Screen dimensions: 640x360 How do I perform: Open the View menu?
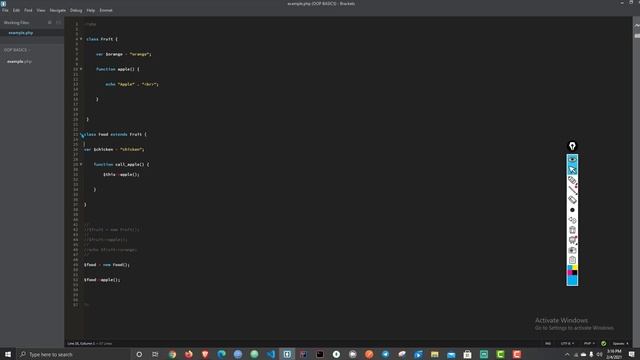coord(41,10)
